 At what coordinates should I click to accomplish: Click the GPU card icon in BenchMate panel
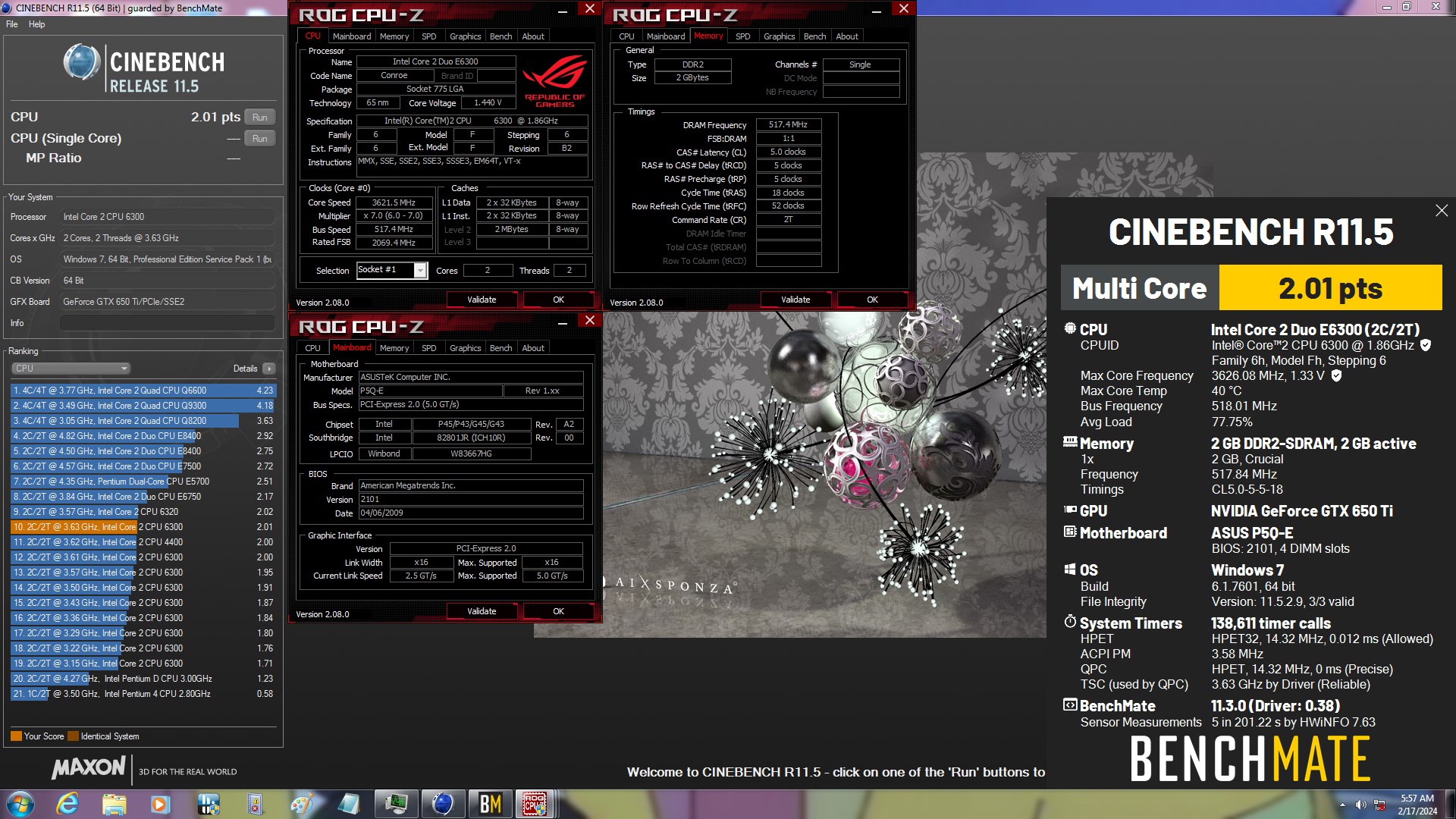coord(1070,510)
